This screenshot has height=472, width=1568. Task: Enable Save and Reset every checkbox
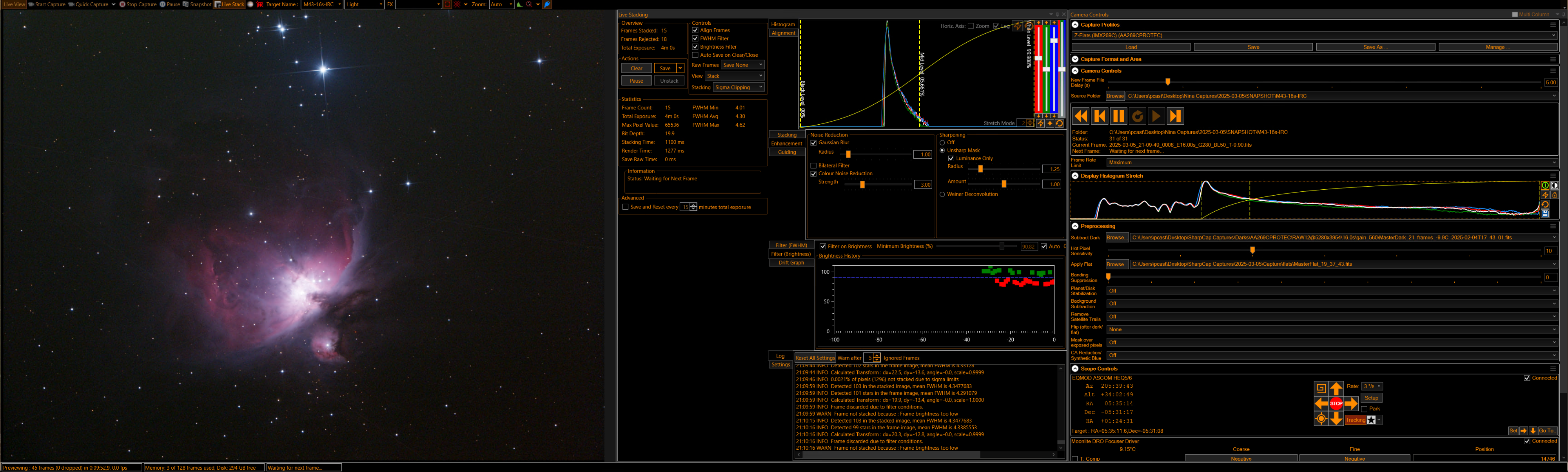pyautogui.click(x=625, y=207)
